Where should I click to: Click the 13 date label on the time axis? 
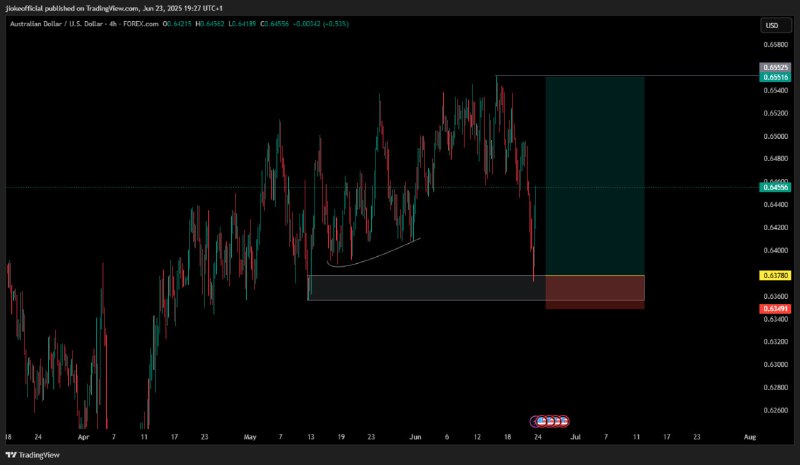311,437
